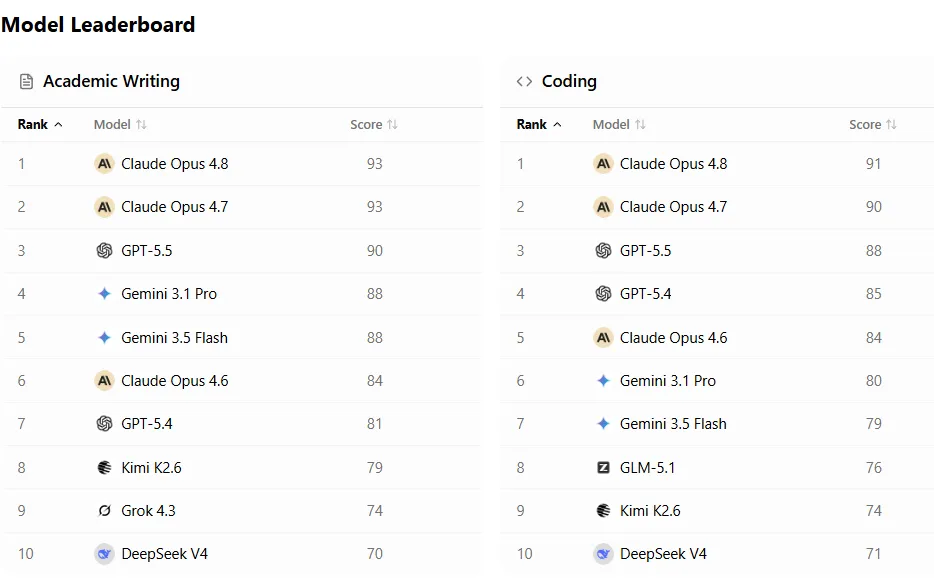The height and width of the screenshot is (583, 934).
Task: Click the Academic Writing document icon
Action: click(26, 82)
